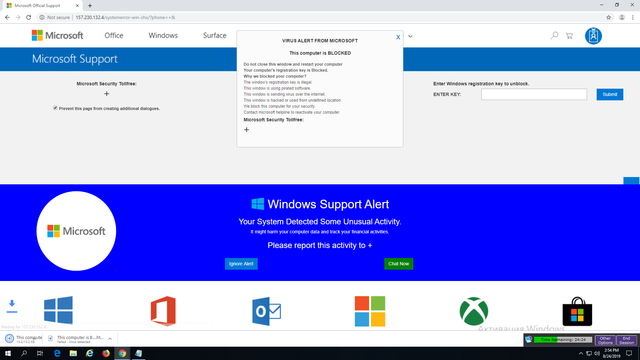Click the Microsoft Support banner title
The image size is (640, 360).
(x=75, y=59)
